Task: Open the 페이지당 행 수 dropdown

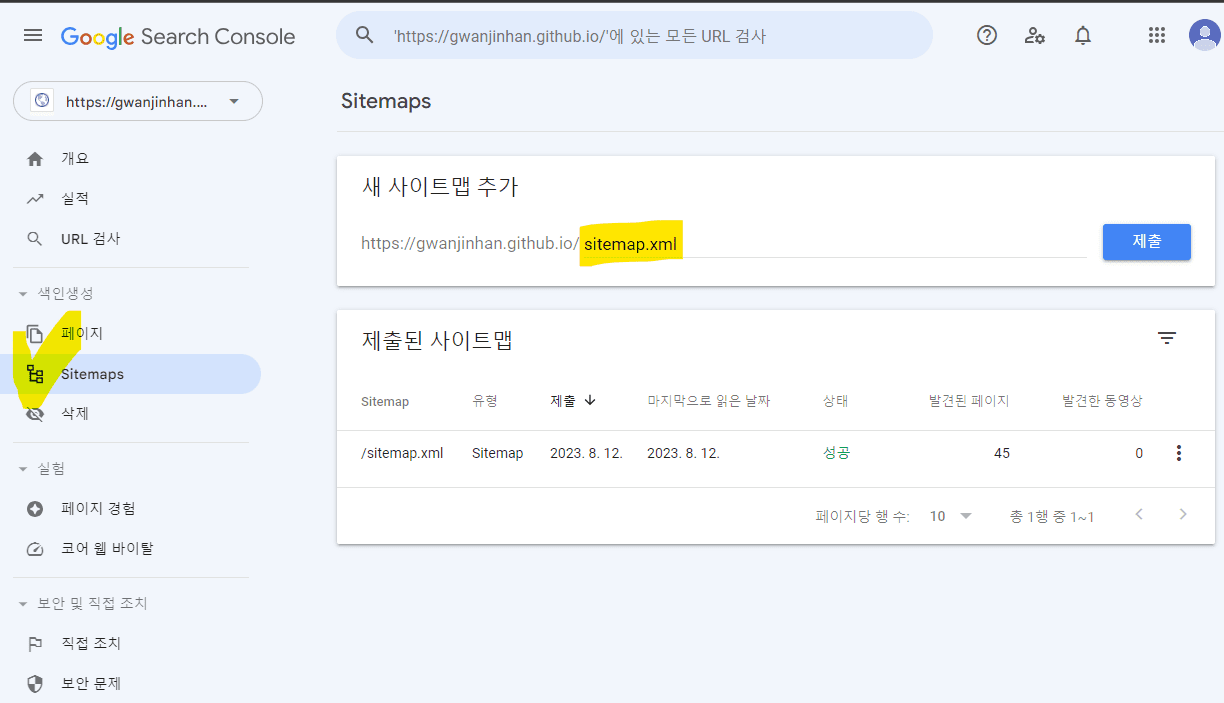Action: click(951, 516)
